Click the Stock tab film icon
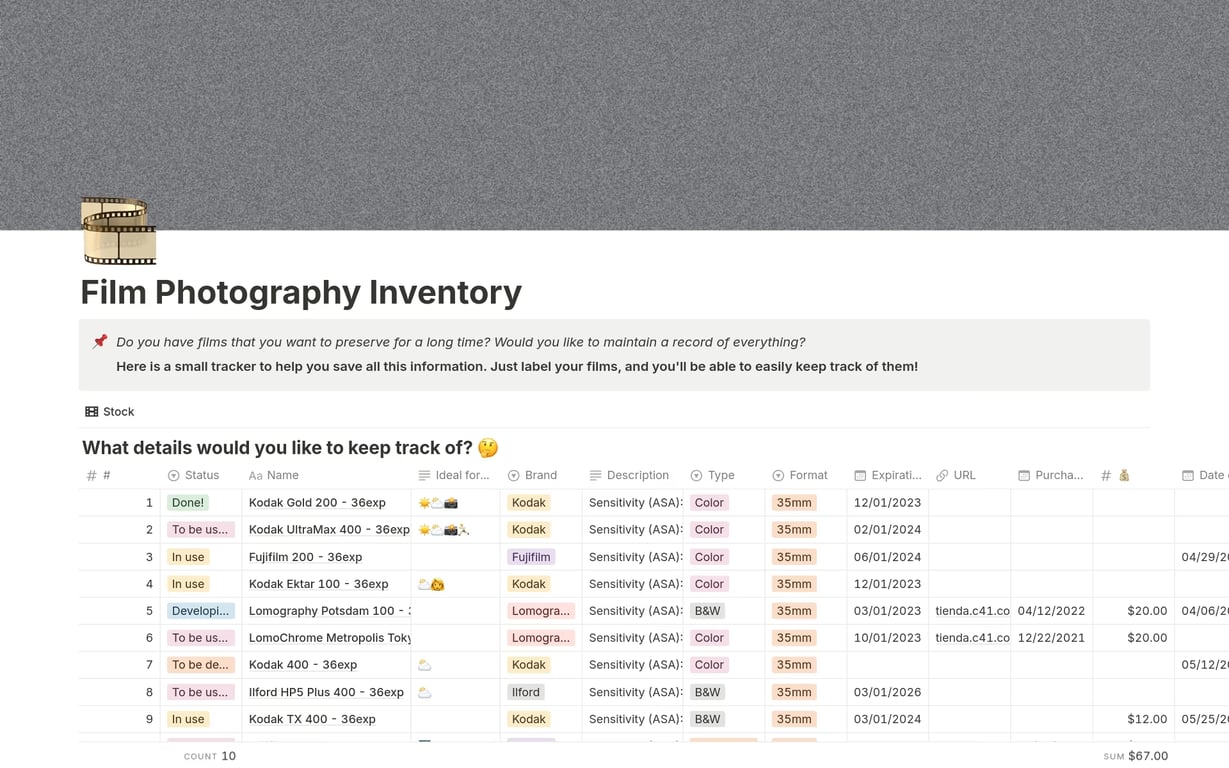 (92, 412)
